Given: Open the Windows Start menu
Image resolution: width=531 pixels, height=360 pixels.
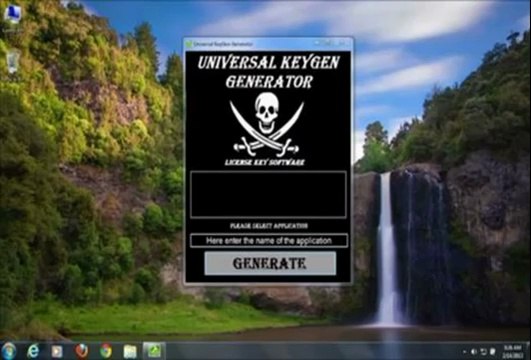Looking at the screenshot, I should pos(8,351).
